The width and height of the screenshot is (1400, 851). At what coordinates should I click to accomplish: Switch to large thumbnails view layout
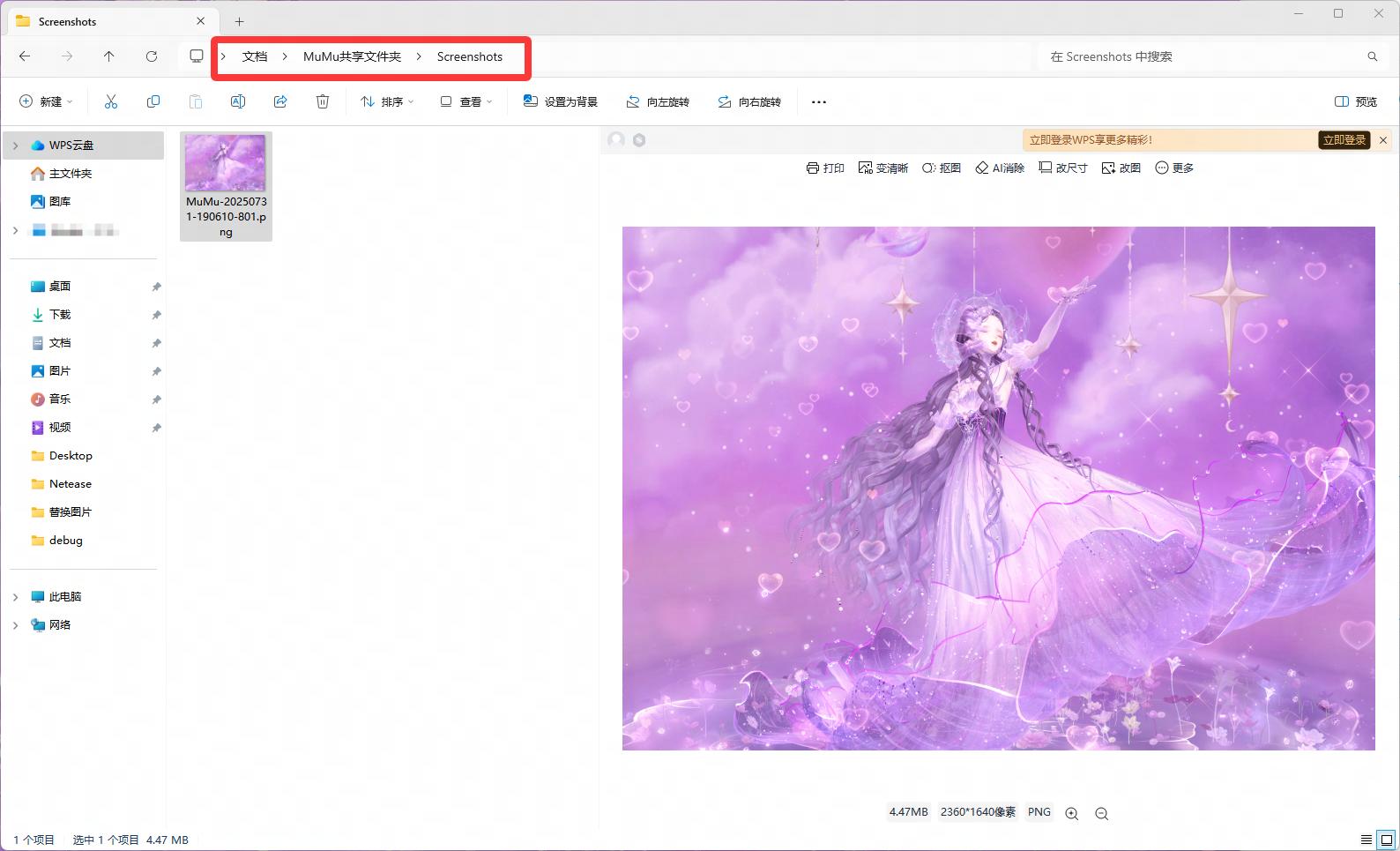pyautogui.click(x=1386, y=840)
